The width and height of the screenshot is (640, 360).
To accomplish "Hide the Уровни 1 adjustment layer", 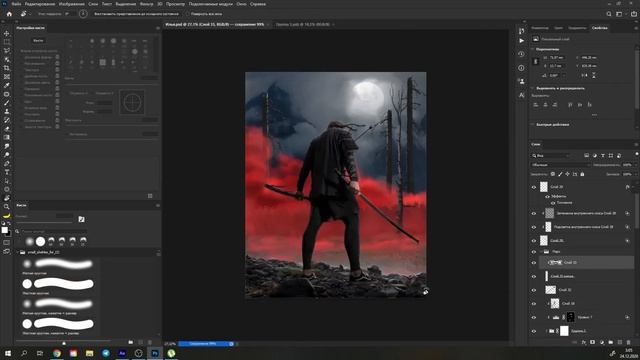I will 533,317.
